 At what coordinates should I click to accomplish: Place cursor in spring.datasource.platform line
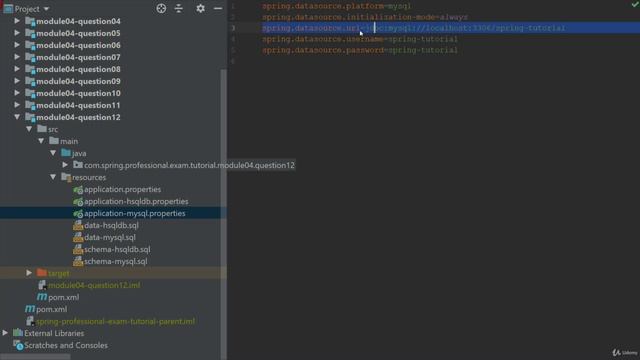point(337,6)
